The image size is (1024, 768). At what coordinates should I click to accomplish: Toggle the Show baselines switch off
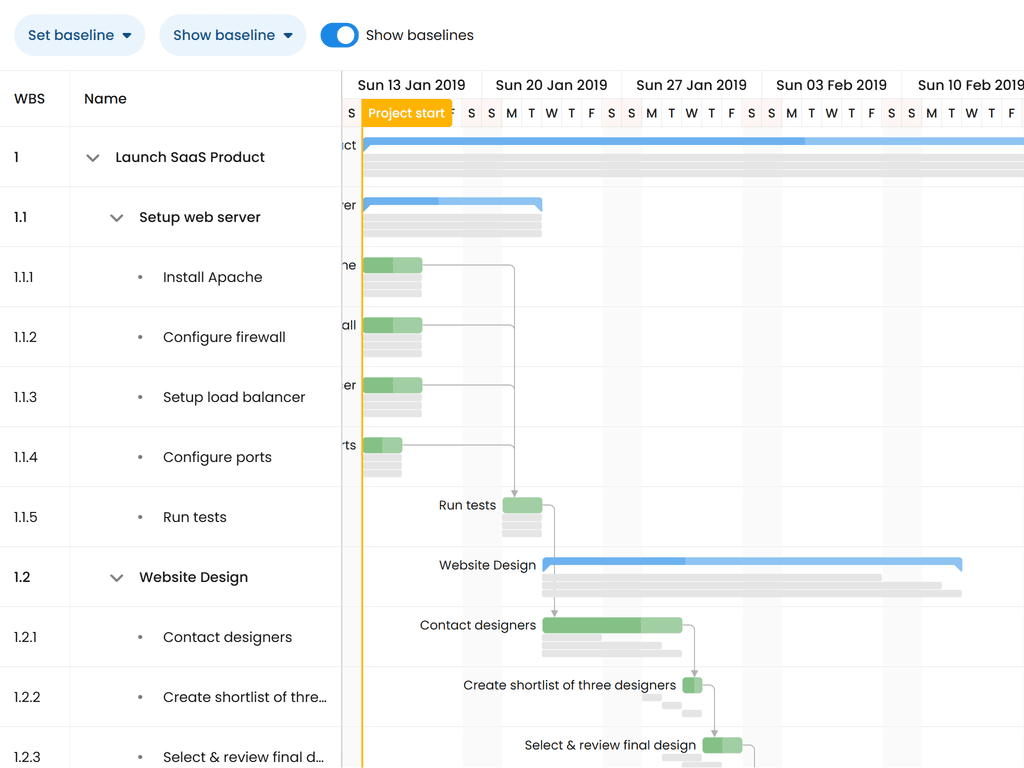pos(339,35)
